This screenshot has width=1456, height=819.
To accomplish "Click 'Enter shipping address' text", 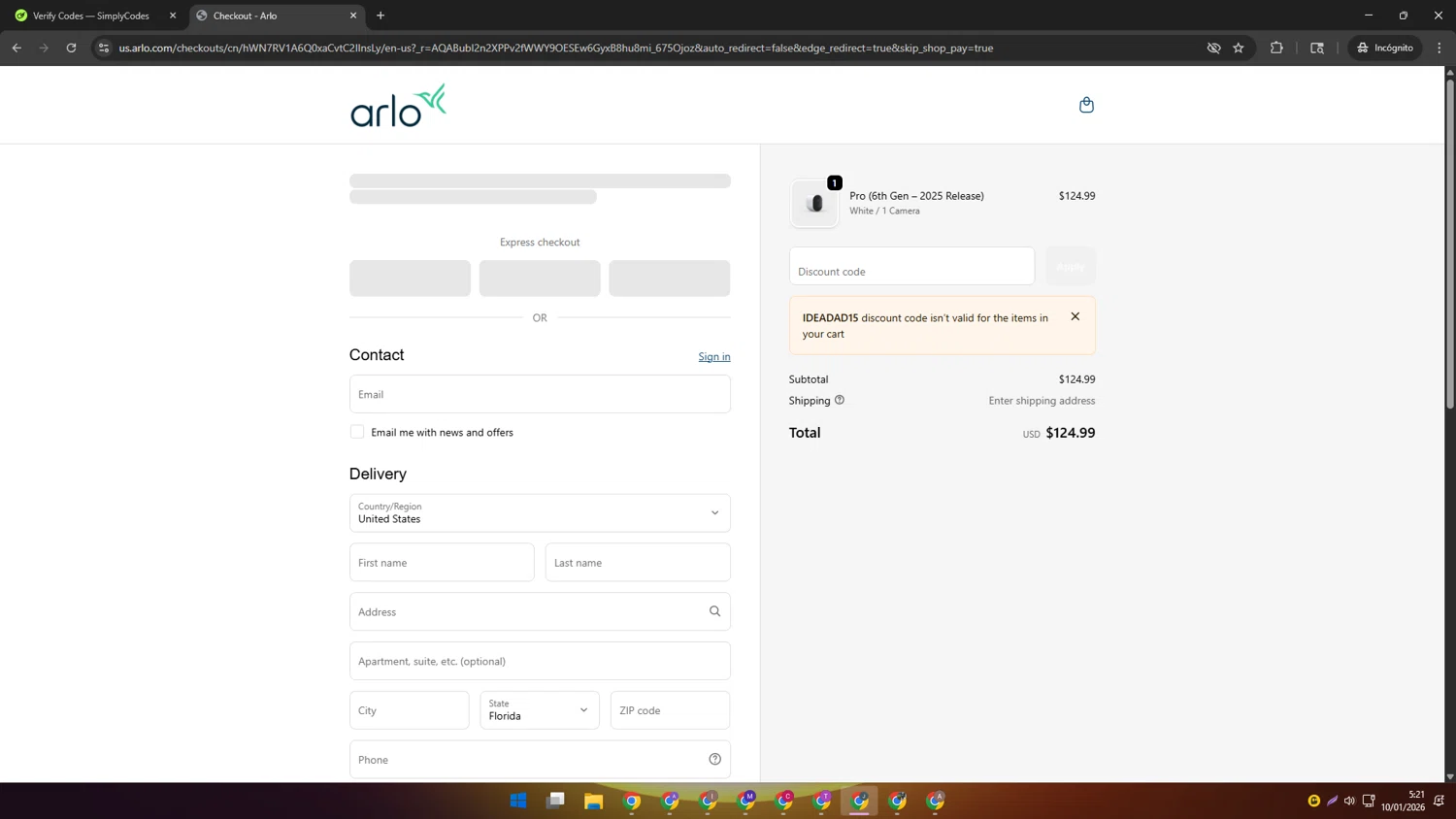I will pyautogui.click(x=1042, y=401).
